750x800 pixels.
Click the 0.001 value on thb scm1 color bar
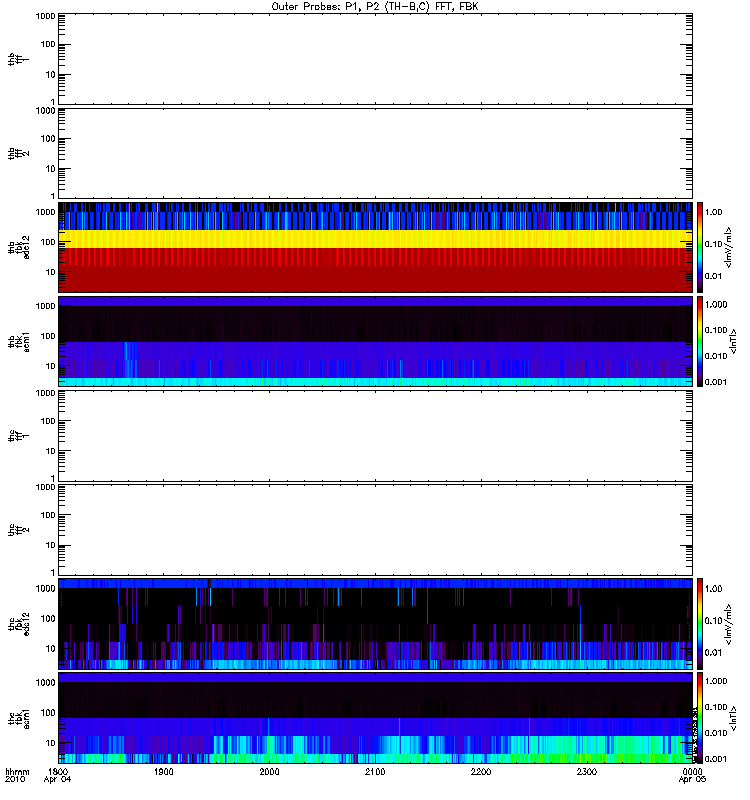pyautogui.click(x=716, y=382)
